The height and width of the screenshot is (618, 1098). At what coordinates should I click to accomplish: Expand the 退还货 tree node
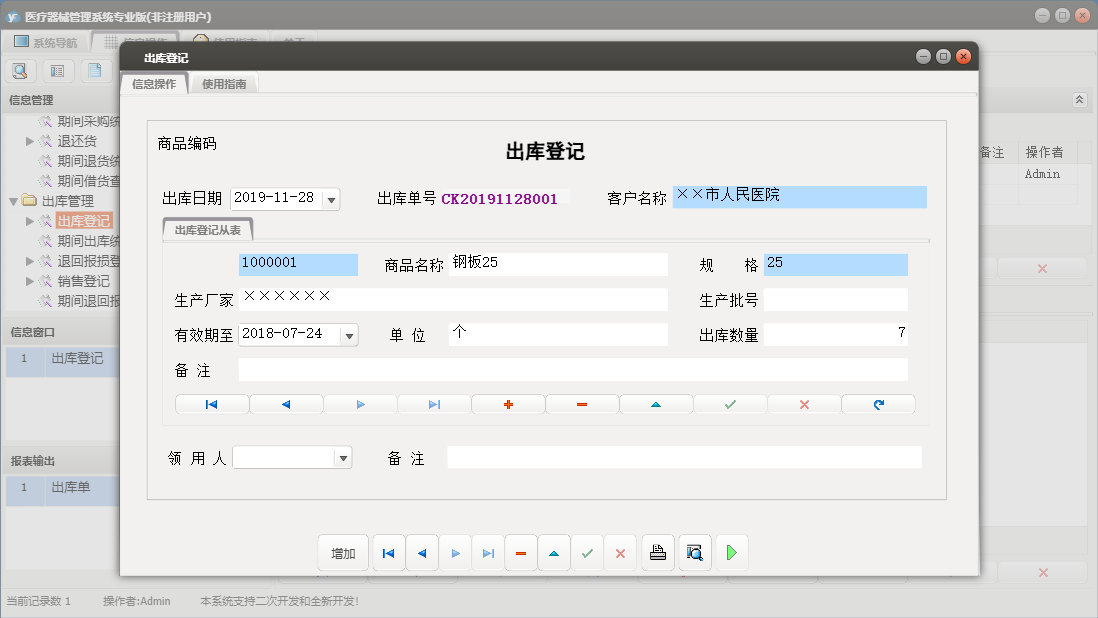pyautogui.click(x=29, y=140)
